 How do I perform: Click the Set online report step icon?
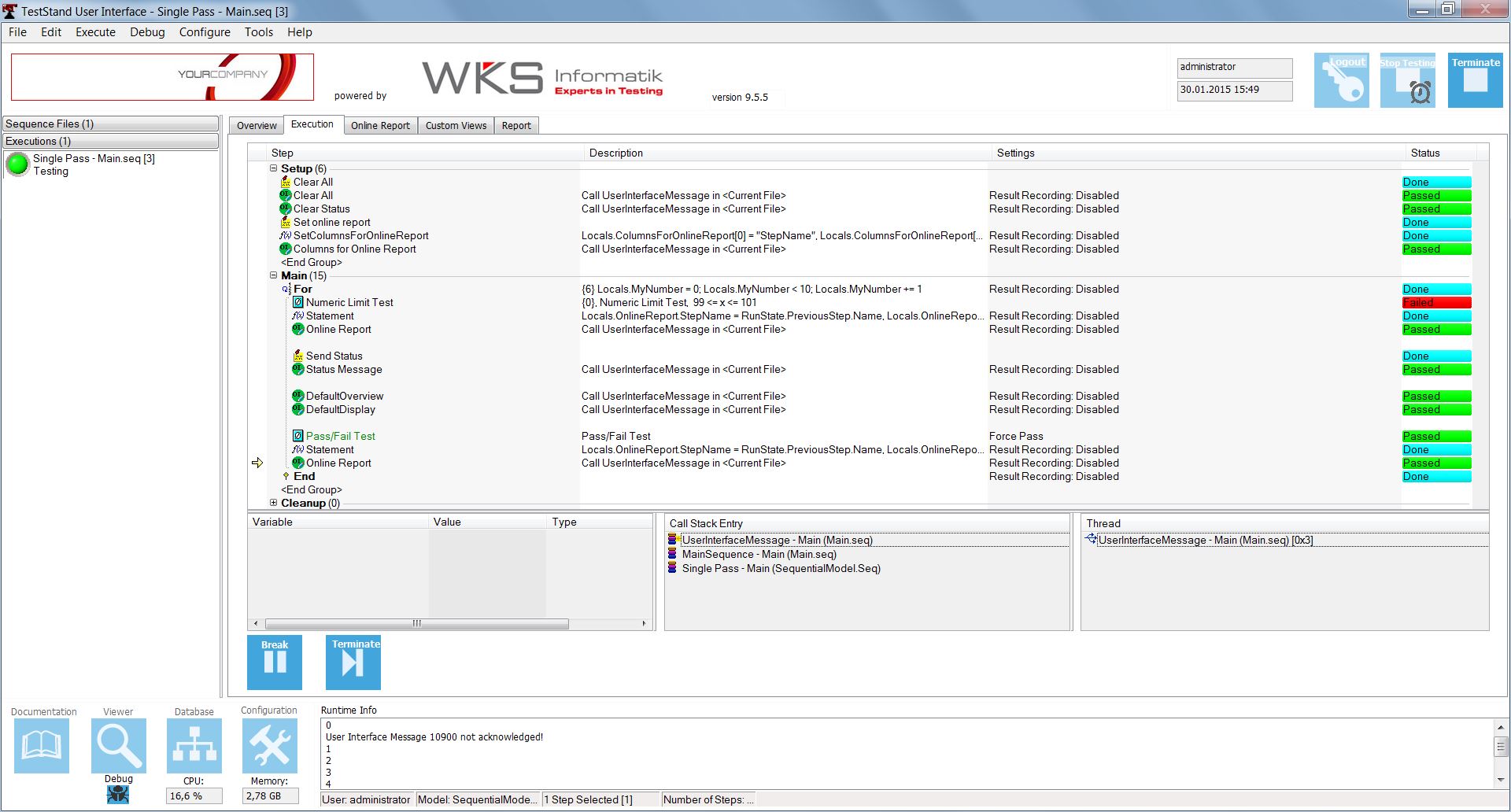pyautogui.click(x=286, y=222)
